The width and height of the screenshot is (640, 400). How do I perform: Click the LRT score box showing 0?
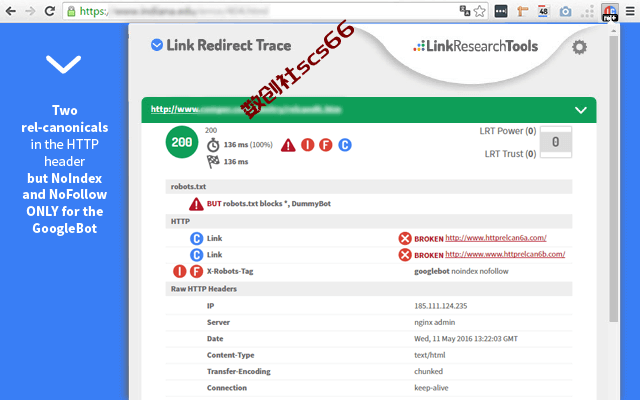tap(556, 142)
